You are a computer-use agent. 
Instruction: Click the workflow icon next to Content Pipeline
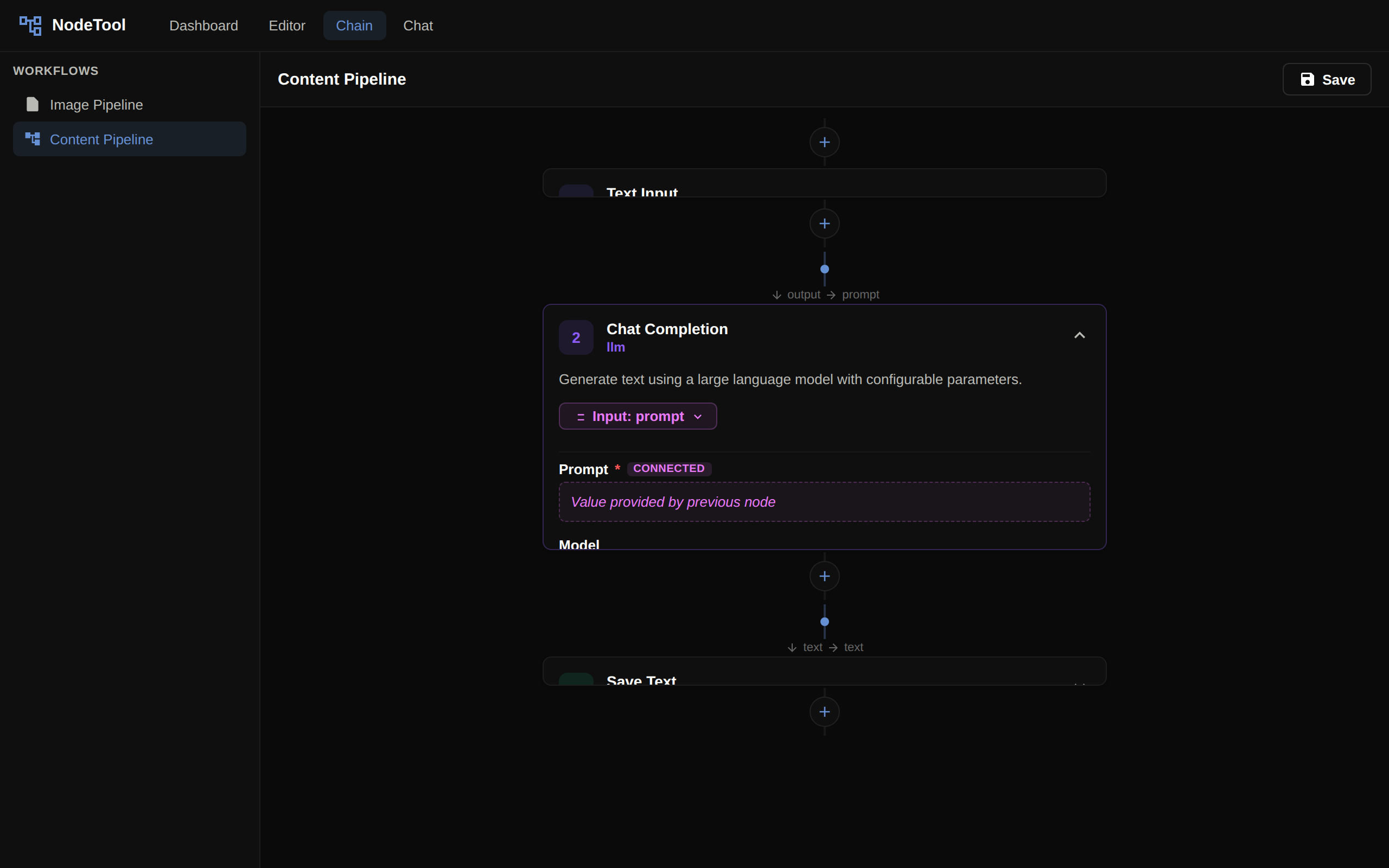coord(32,138)
